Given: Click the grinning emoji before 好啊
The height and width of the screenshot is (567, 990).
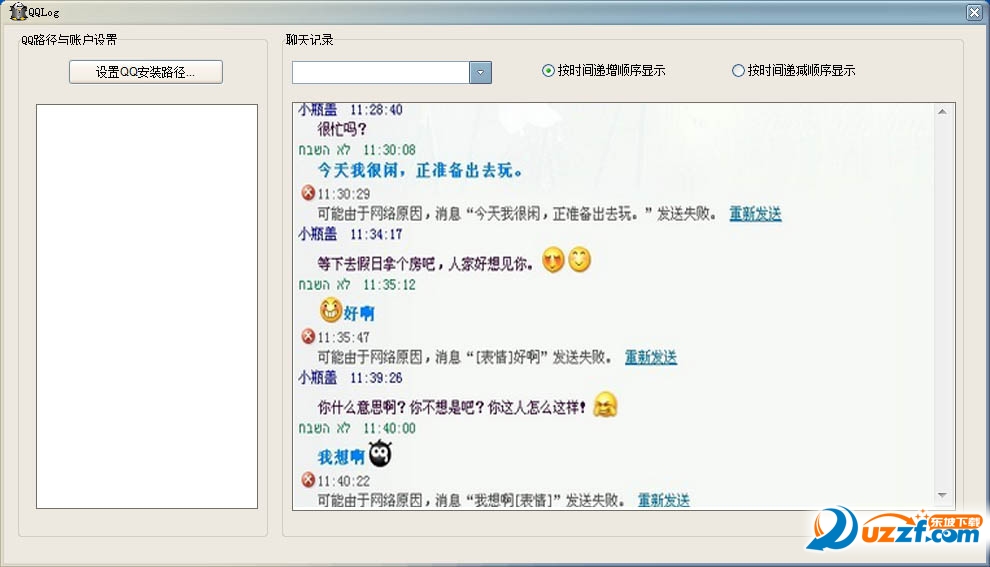Looking at the screenshot, I should tap(331, 310).
